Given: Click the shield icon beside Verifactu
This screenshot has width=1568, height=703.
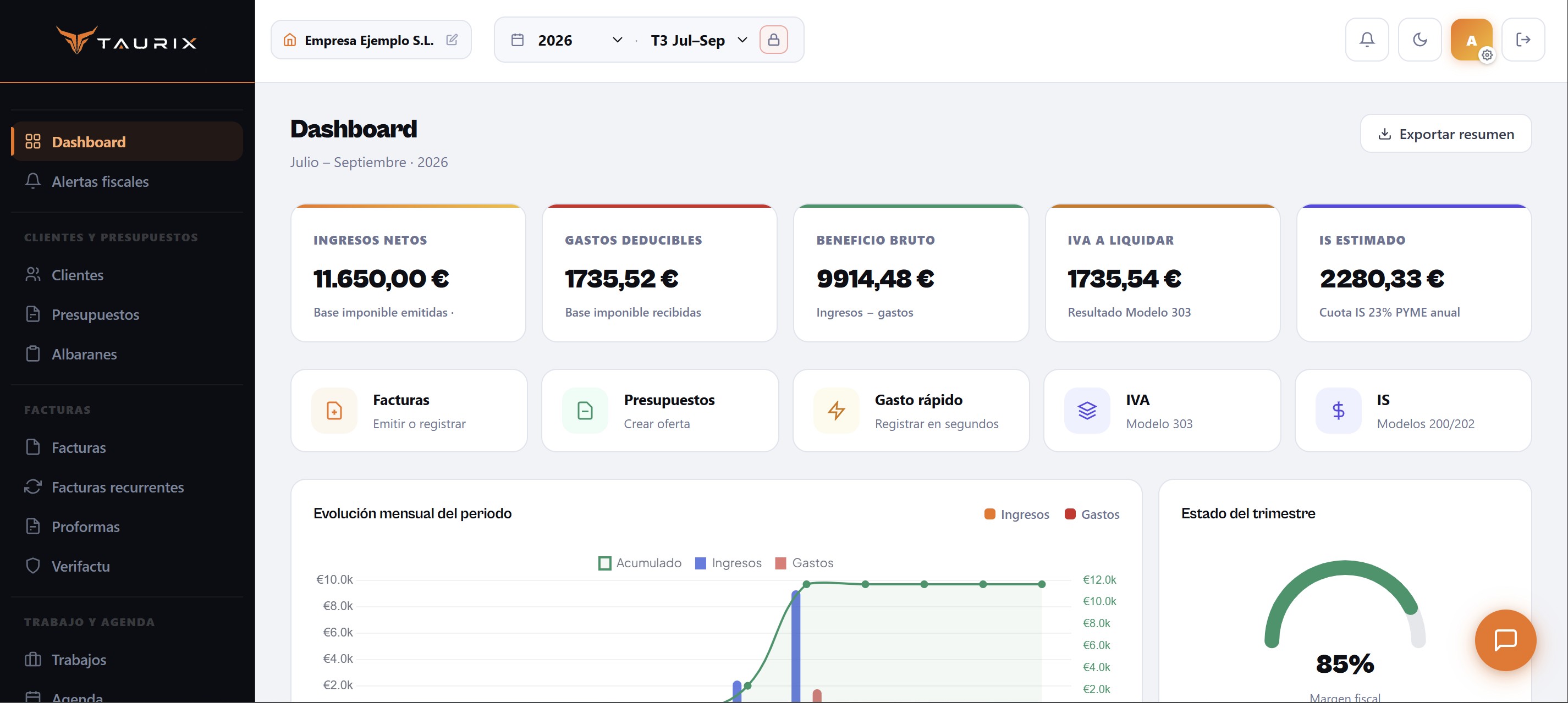Looking at the screenshot, I should click(x=33, y=566).
